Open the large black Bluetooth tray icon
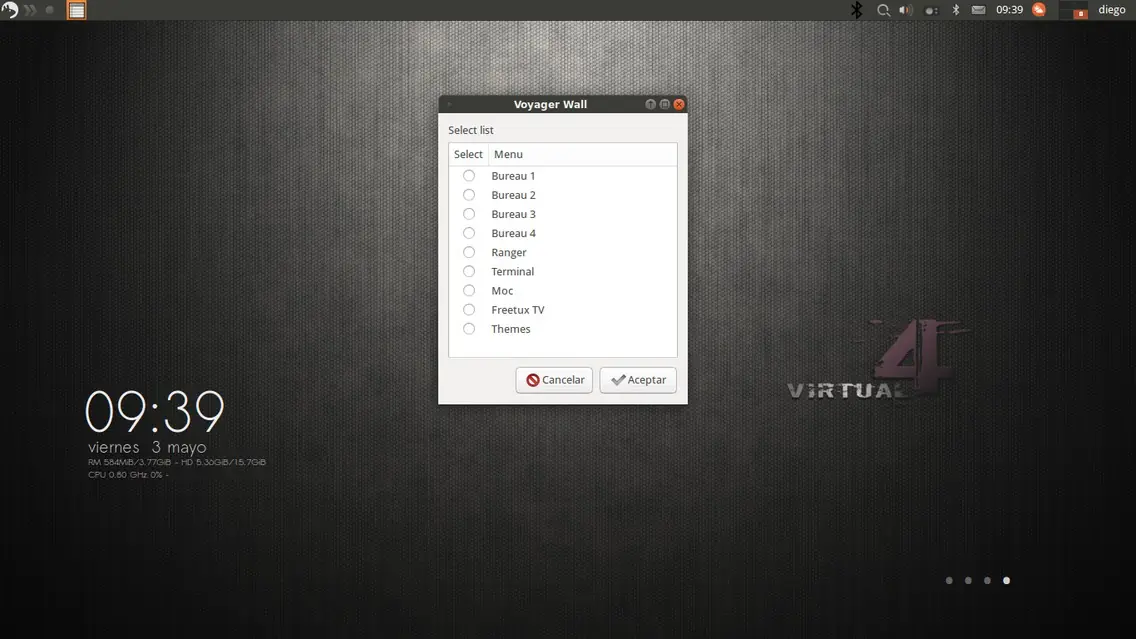 (x=856, y=10)
